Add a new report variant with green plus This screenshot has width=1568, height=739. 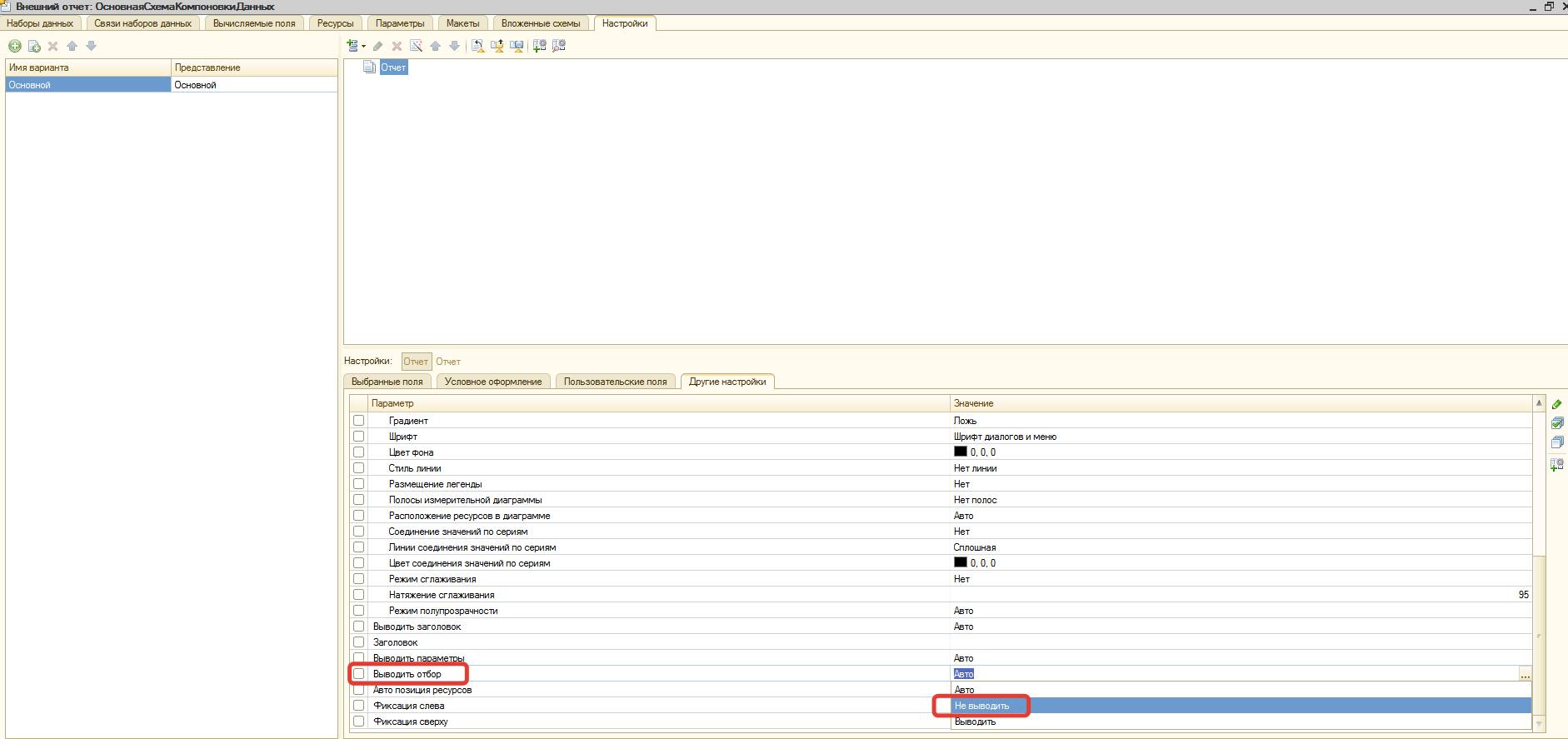[14, 47]
